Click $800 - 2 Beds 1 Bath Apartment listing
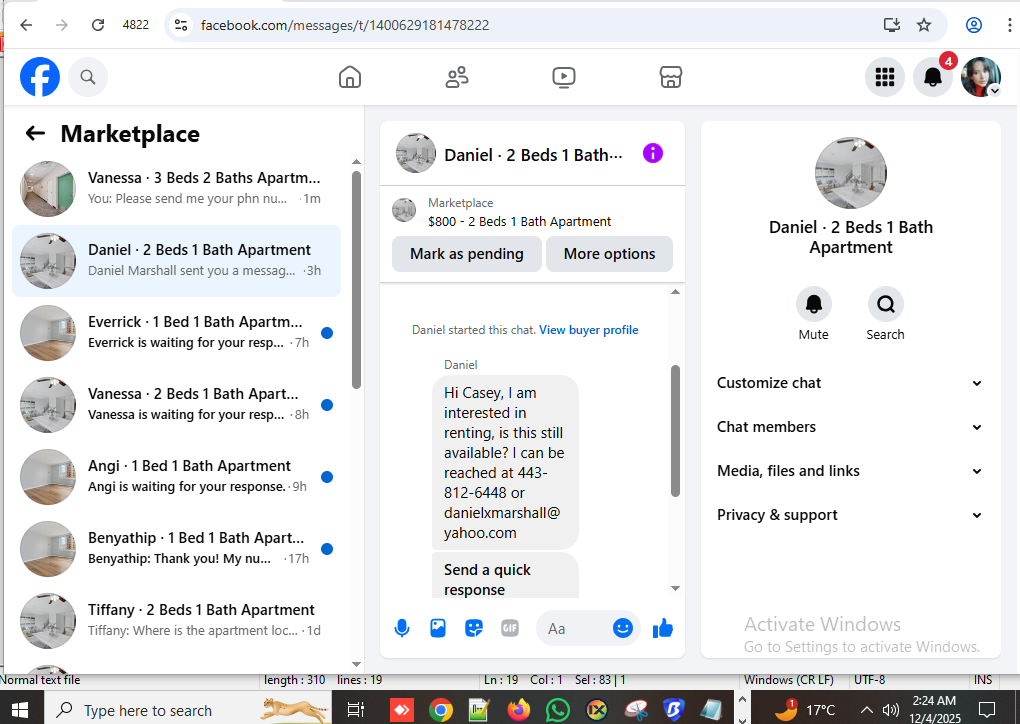 point(519,222)
